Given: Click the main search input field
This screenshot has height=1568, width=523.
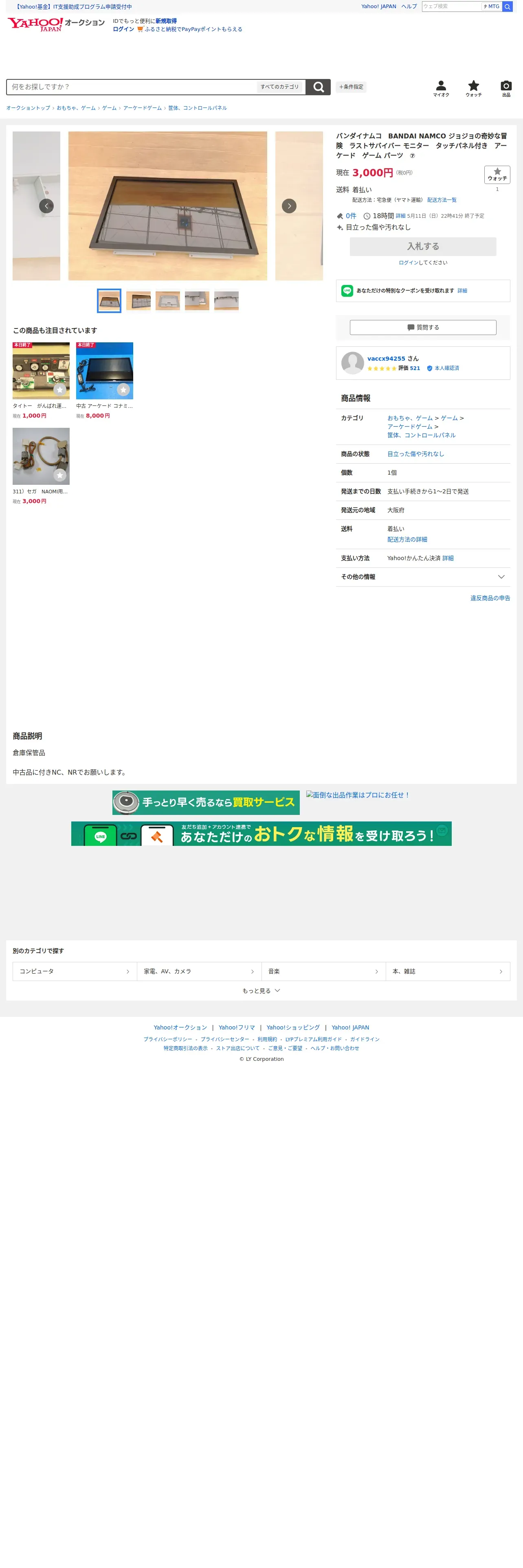Looking at the screenshot, I should [x=132, y=87].
